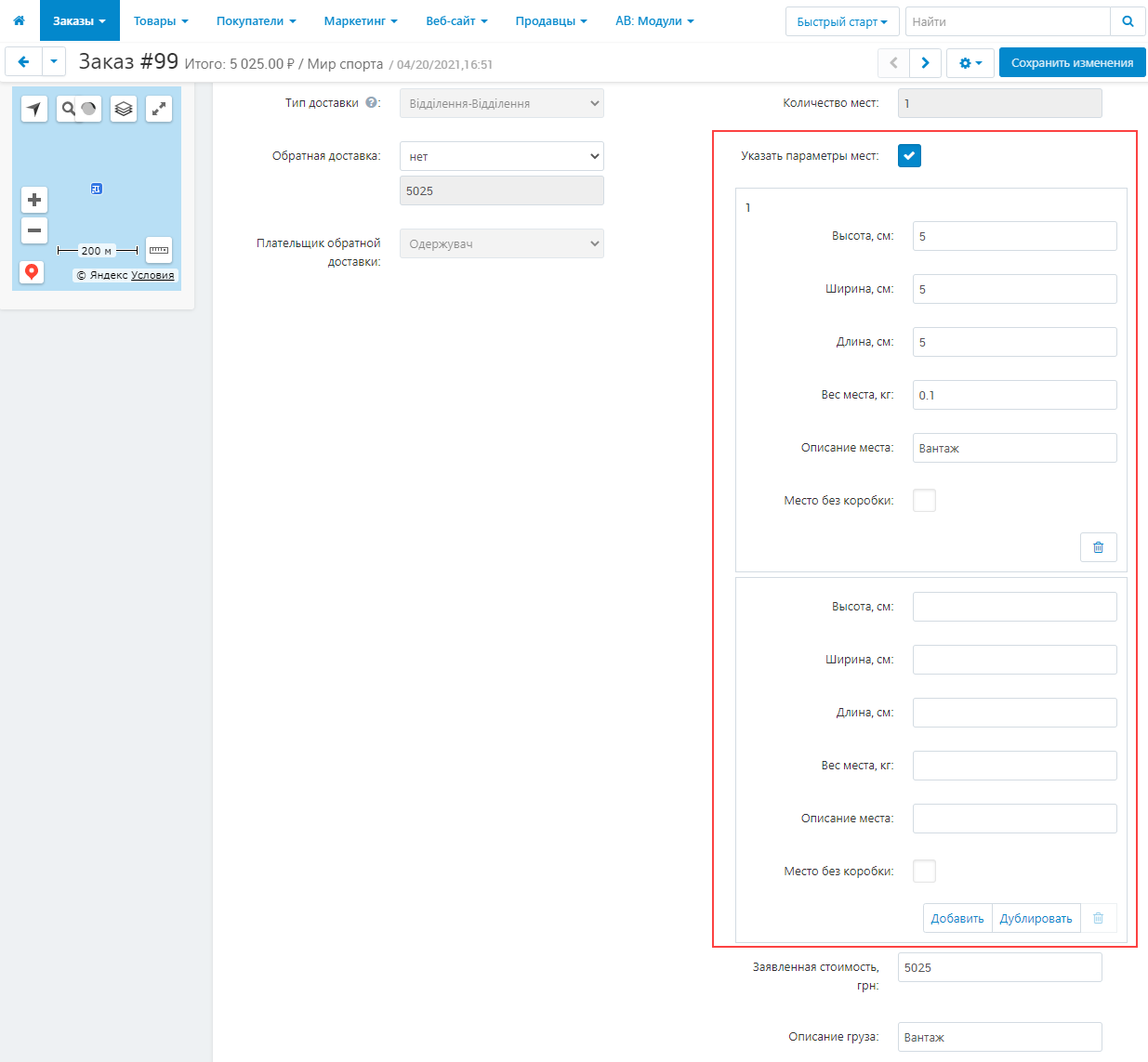Screen dimensions: 1148x1062
Task: Click 'Сохранить изменения' button
Action: click(x=1072, y=63)
